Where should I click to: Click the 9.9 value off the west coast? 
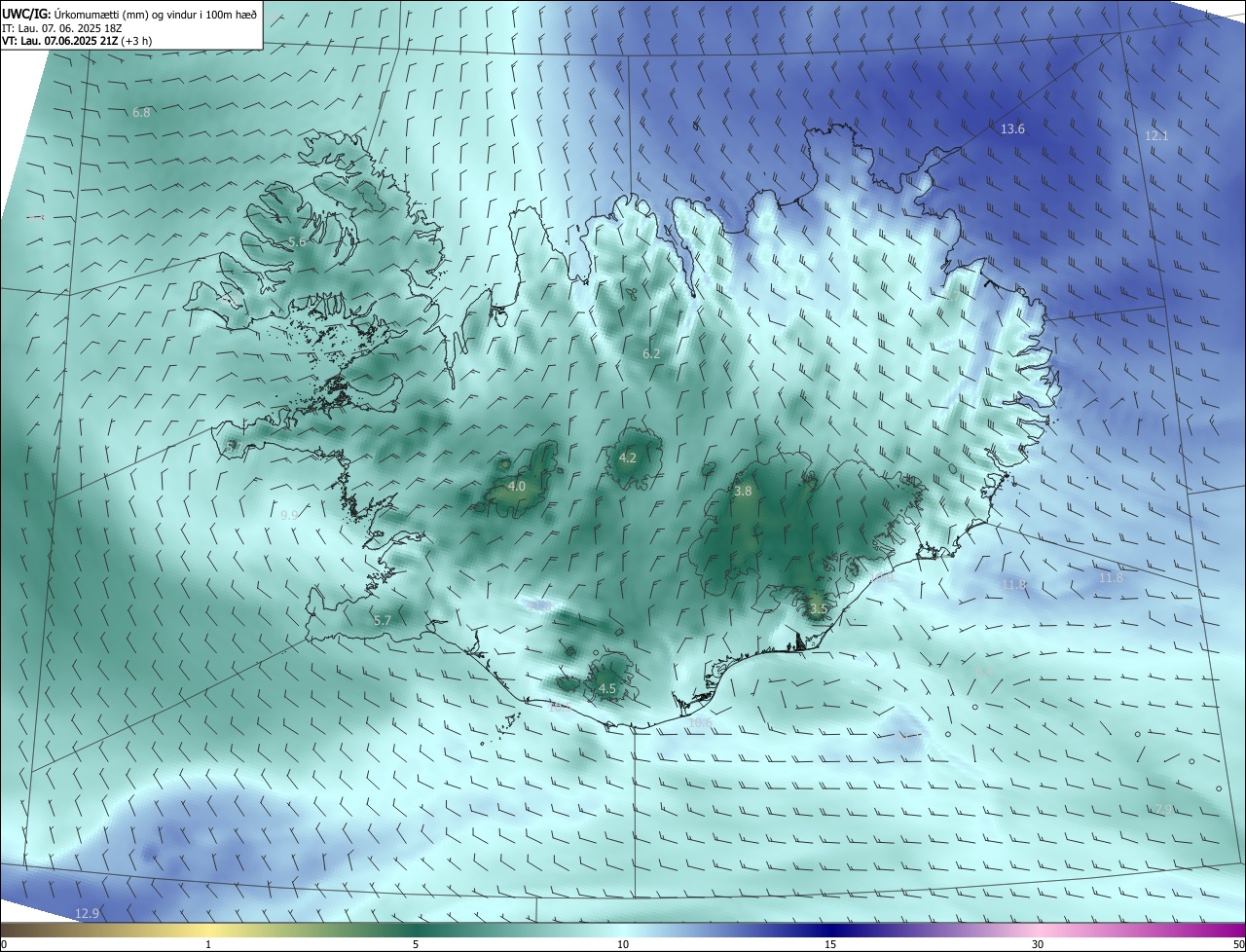click(x=289, y=516)
